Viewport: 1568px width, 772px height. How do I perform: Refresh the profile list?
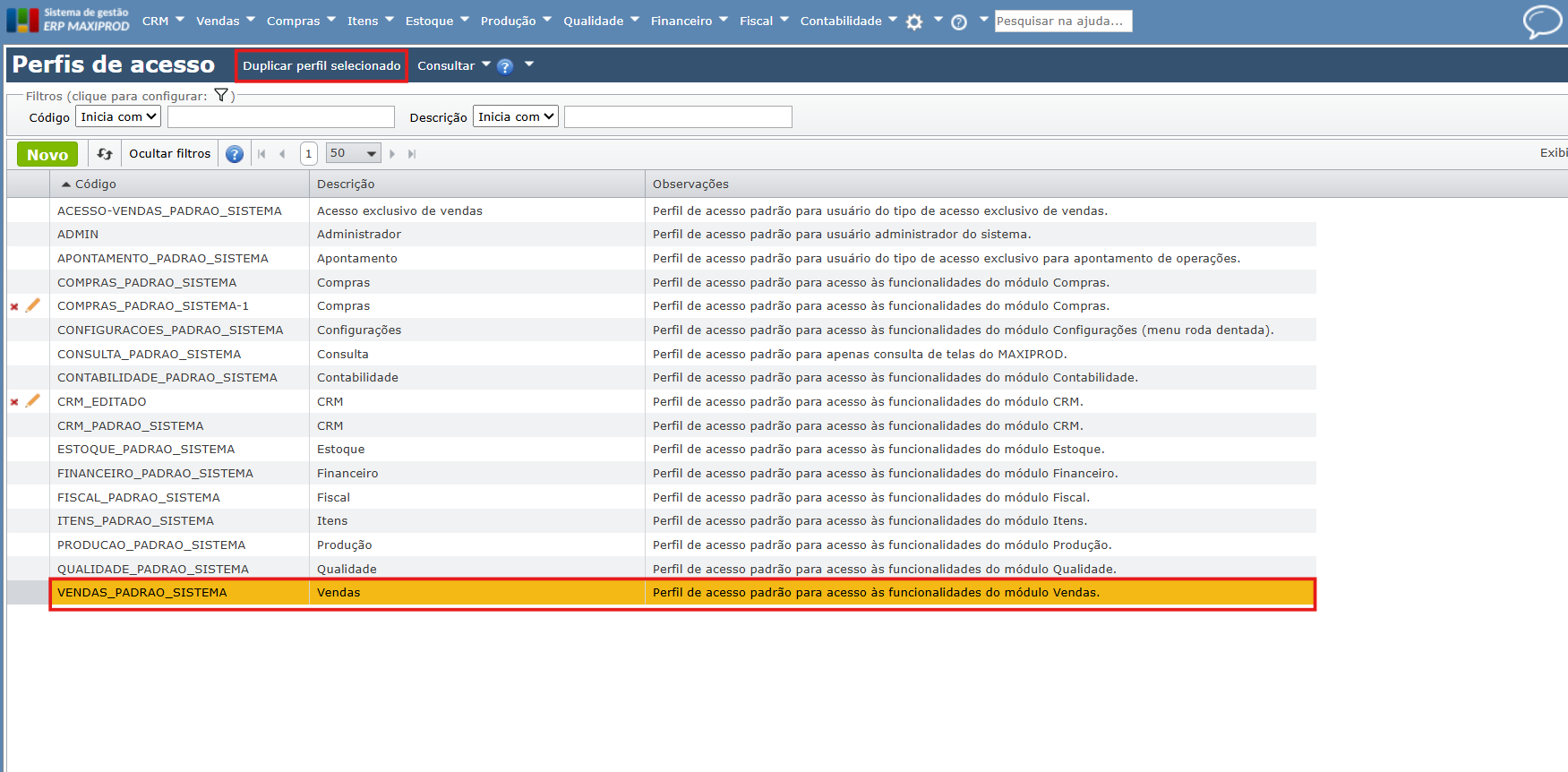pos(105,154)
